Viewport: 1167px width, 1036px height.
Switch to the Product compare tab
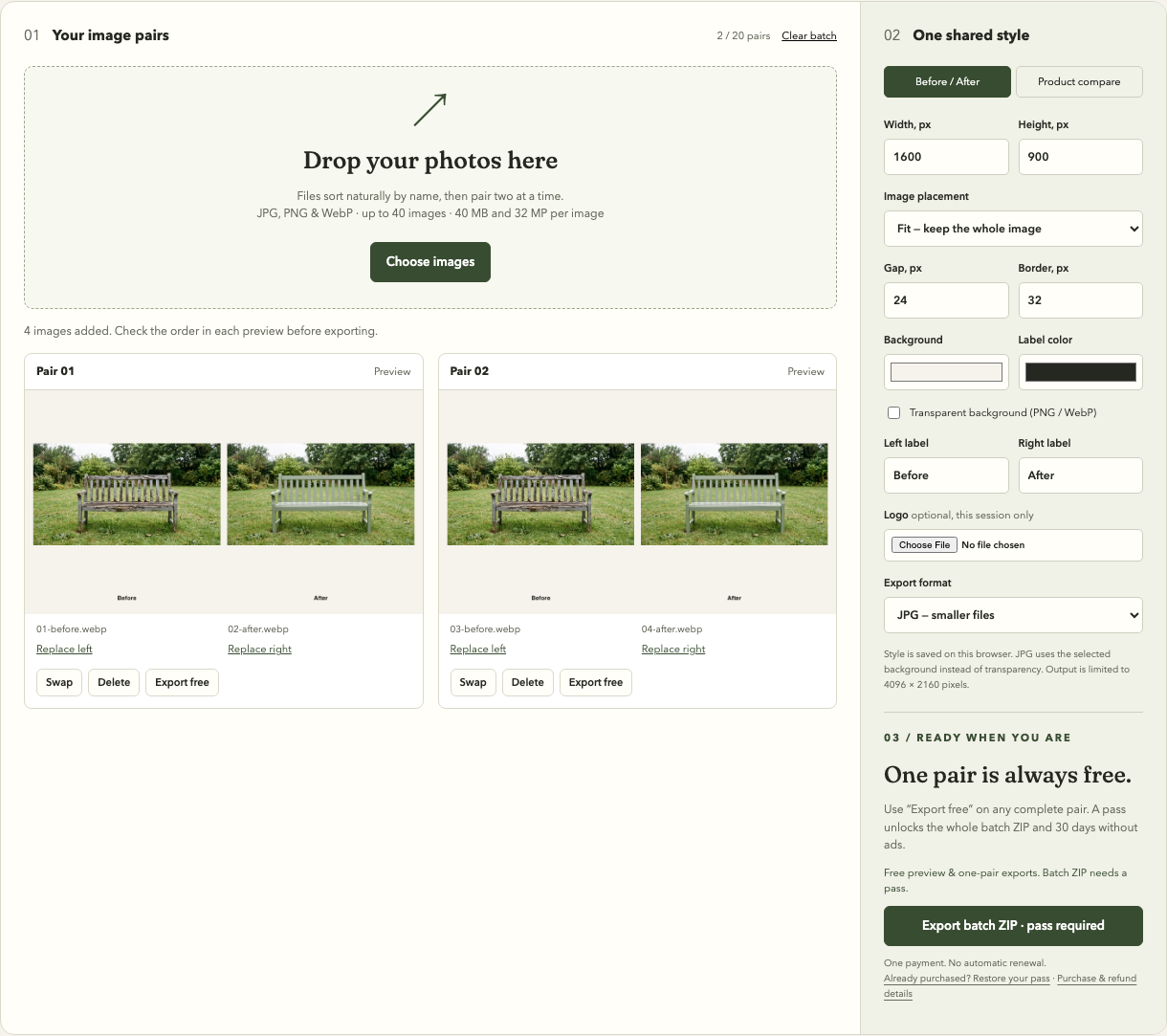pos(1079,81)
